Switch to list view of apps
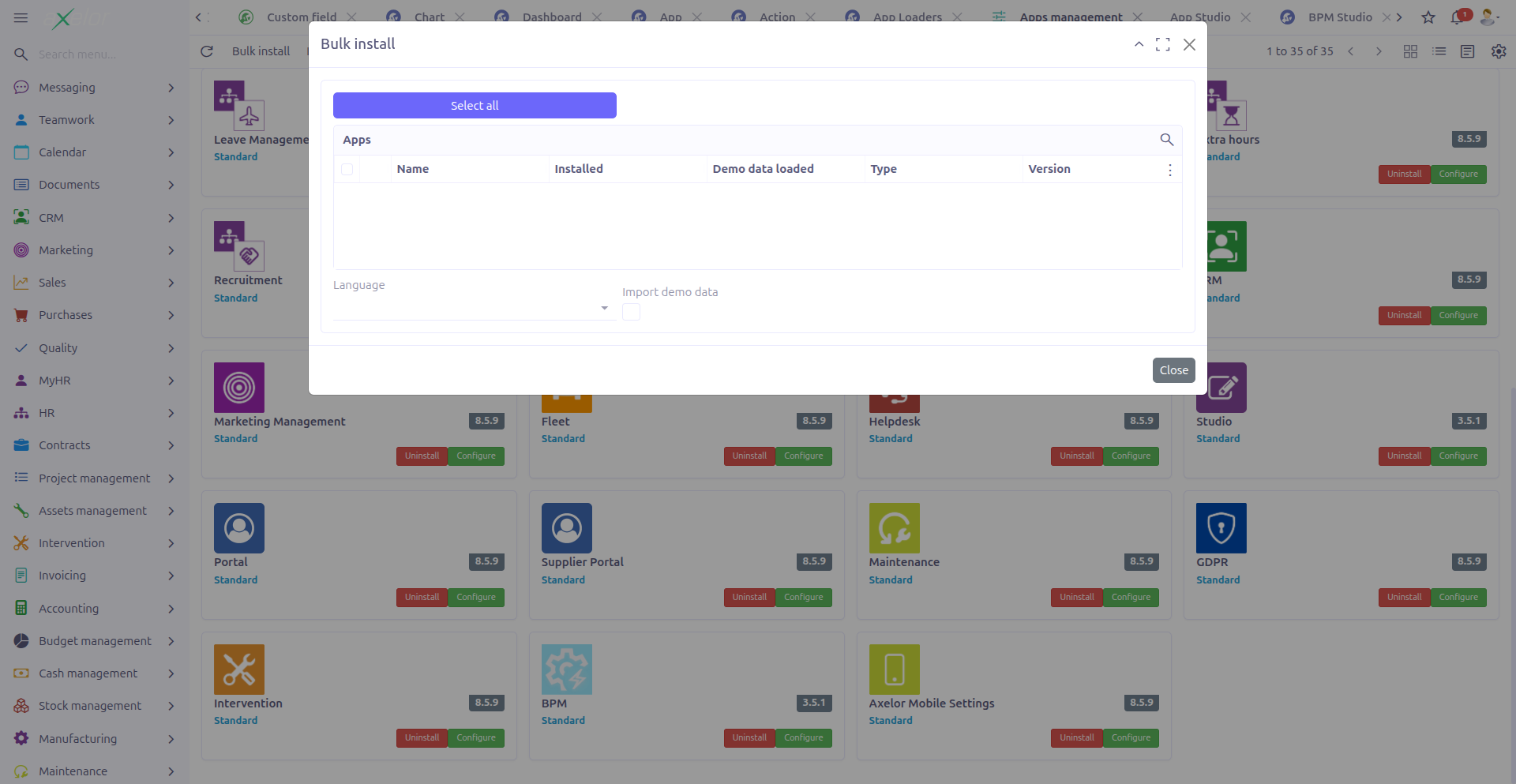Viewport: 1516px width, 784px height. click(1439, 51)
